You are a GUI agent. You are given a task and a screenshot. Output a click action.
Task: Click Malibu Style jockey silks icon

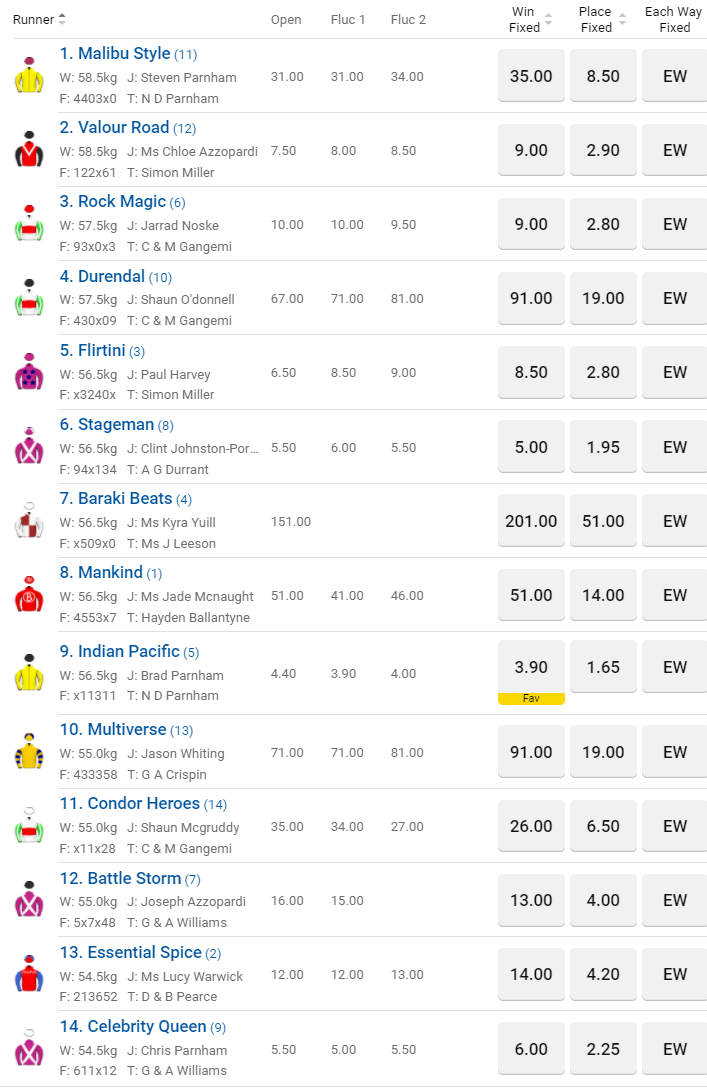click(x=30, y=76)
